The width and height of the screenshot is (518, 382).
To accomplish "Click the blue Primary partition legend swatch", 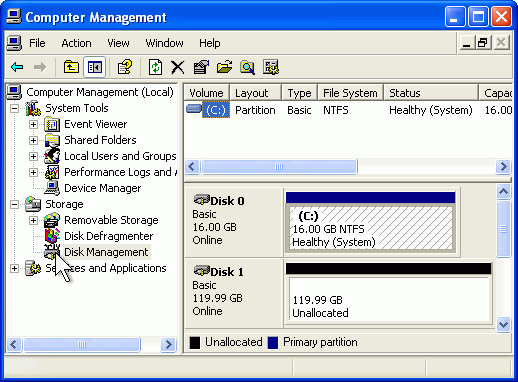I will pos(273,343).
